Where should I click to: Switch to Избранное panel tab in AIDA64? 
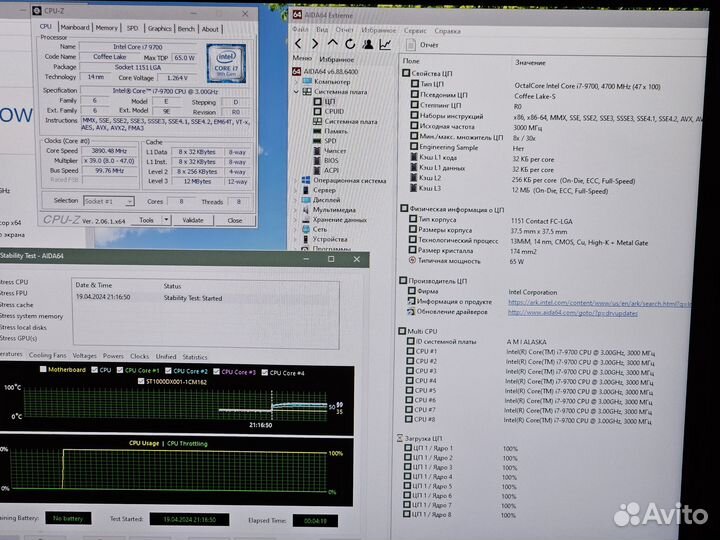337,59
